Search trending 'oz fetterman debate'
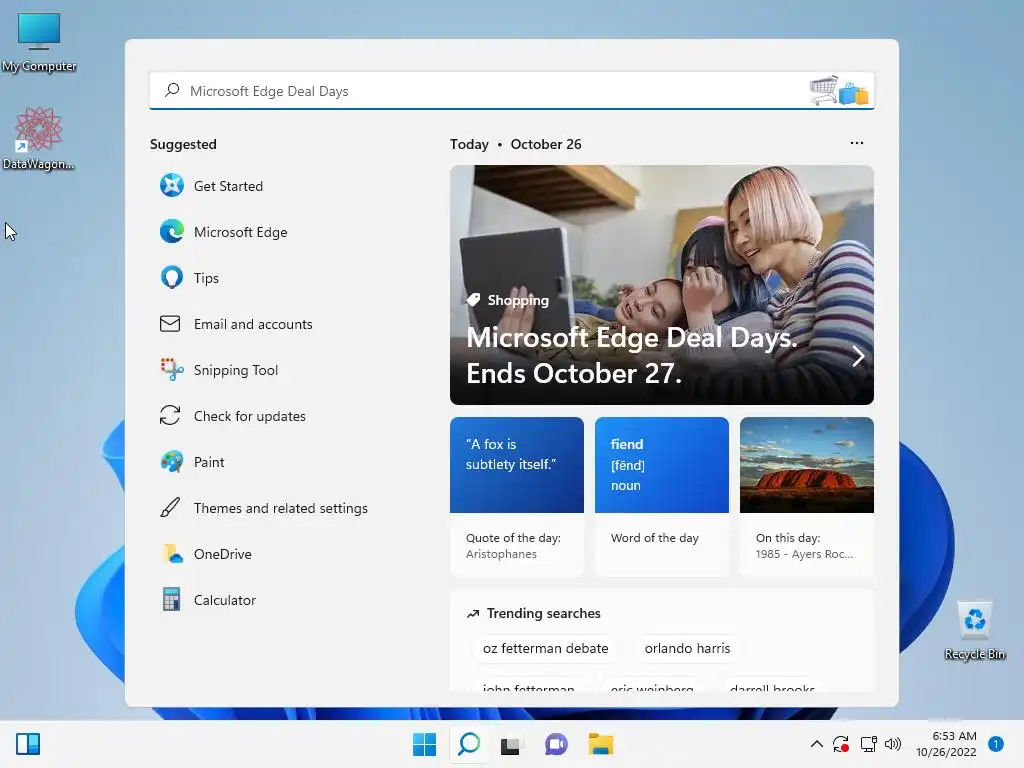 pos(545,648)
